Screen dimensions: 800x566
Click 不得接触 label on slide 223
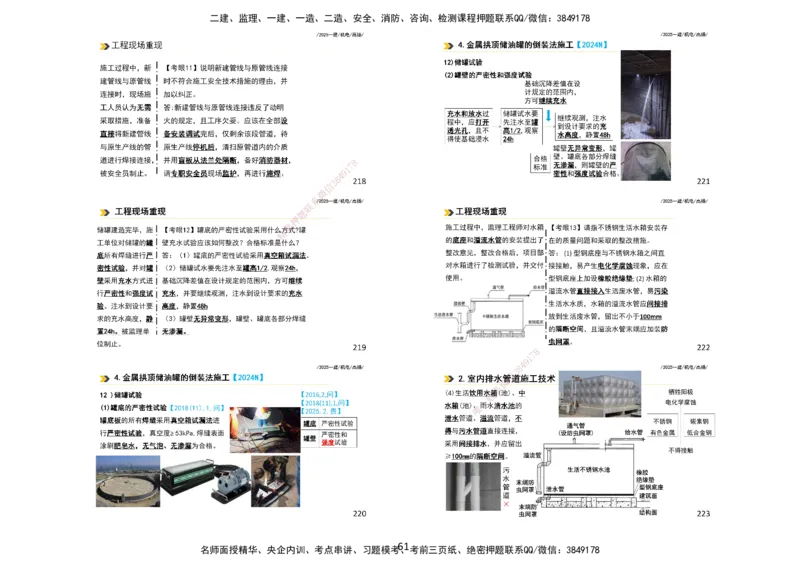point(681,451)
